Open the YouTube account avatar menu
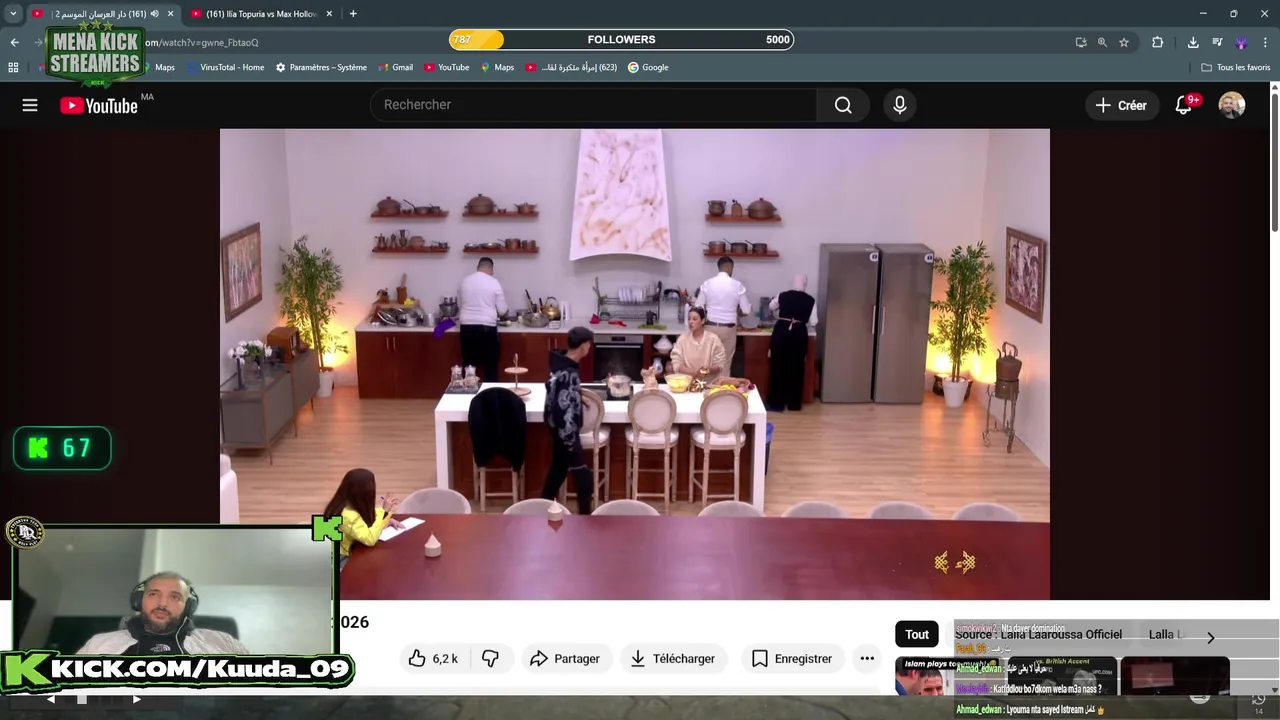 [1232, 105]
